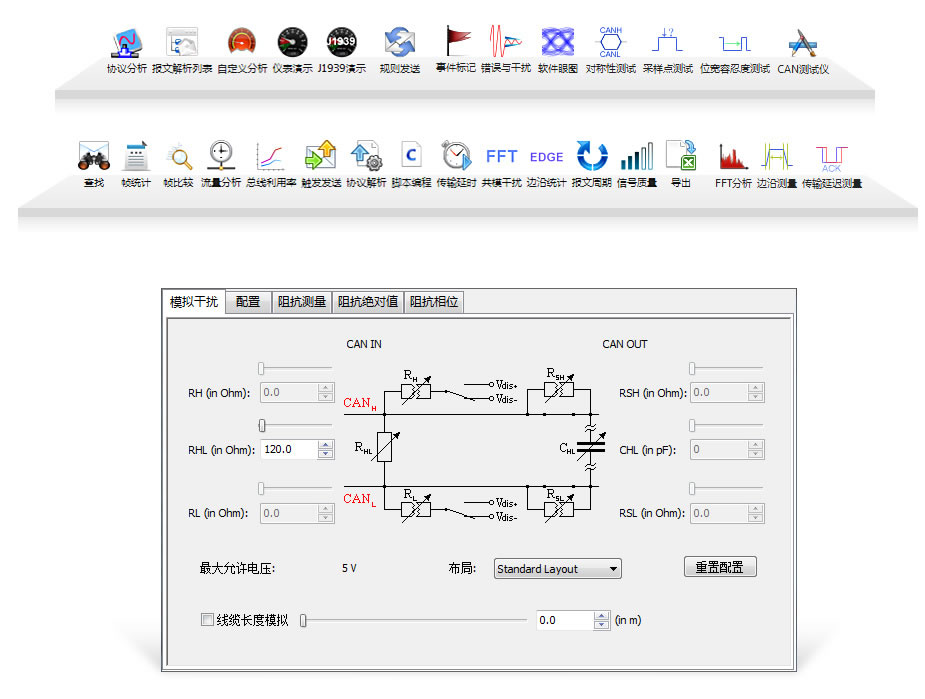
Task: Click the J1939演示 gauge icon
Action: click(x=342, y=43)
